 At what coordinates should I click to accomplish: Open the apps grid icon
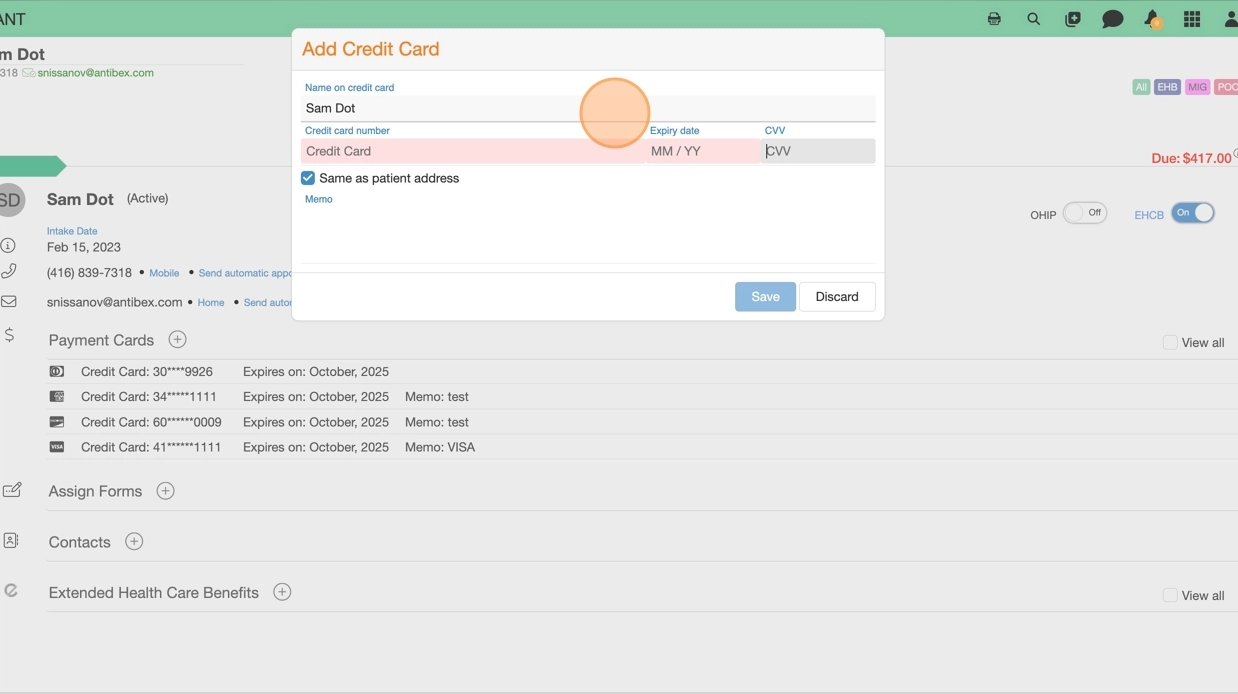click(x=1192, y=19)
